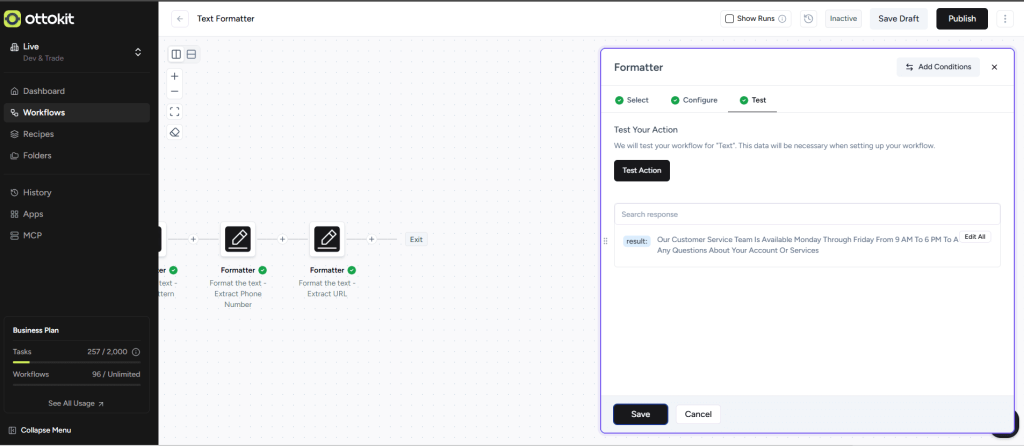Open the run history clock icon

pos(808,19)
